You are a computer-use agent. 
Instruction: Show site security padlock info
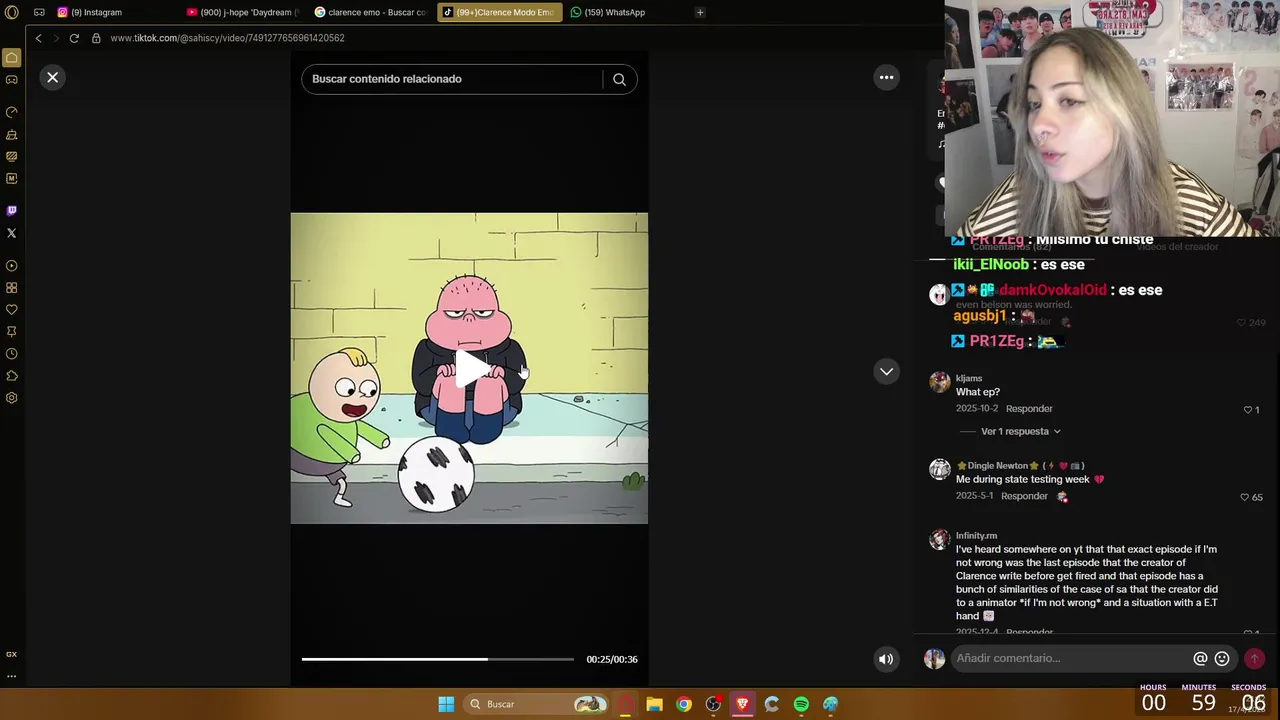[x=96, y=38]
